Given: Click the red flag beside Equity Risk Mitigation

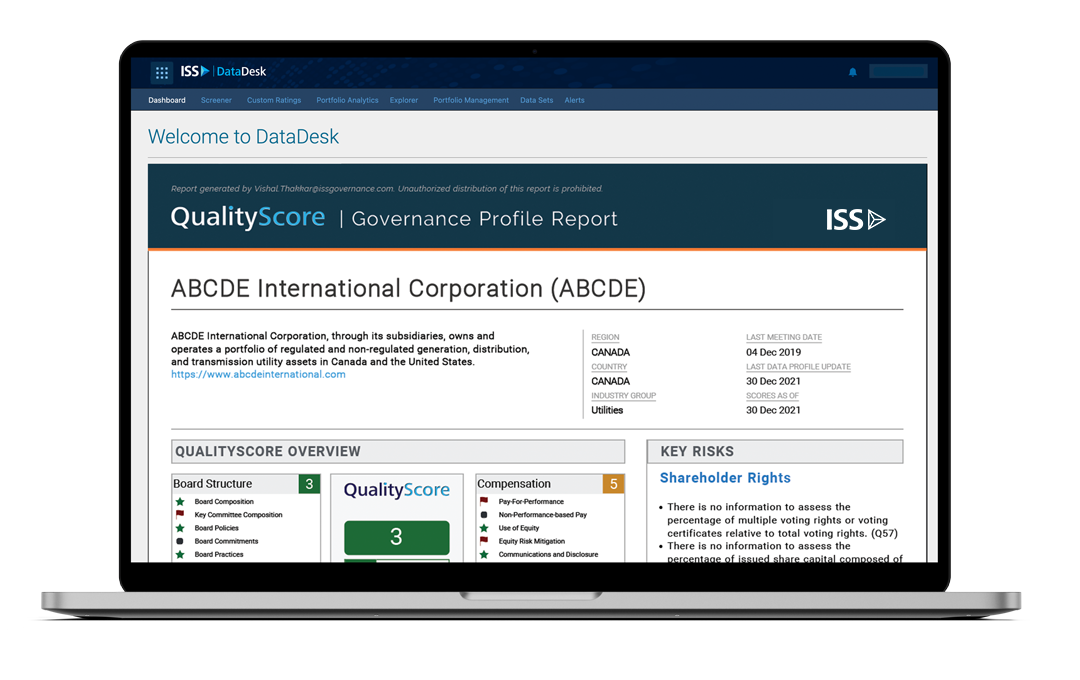Looking at the screenshot, I should point(484,541).
